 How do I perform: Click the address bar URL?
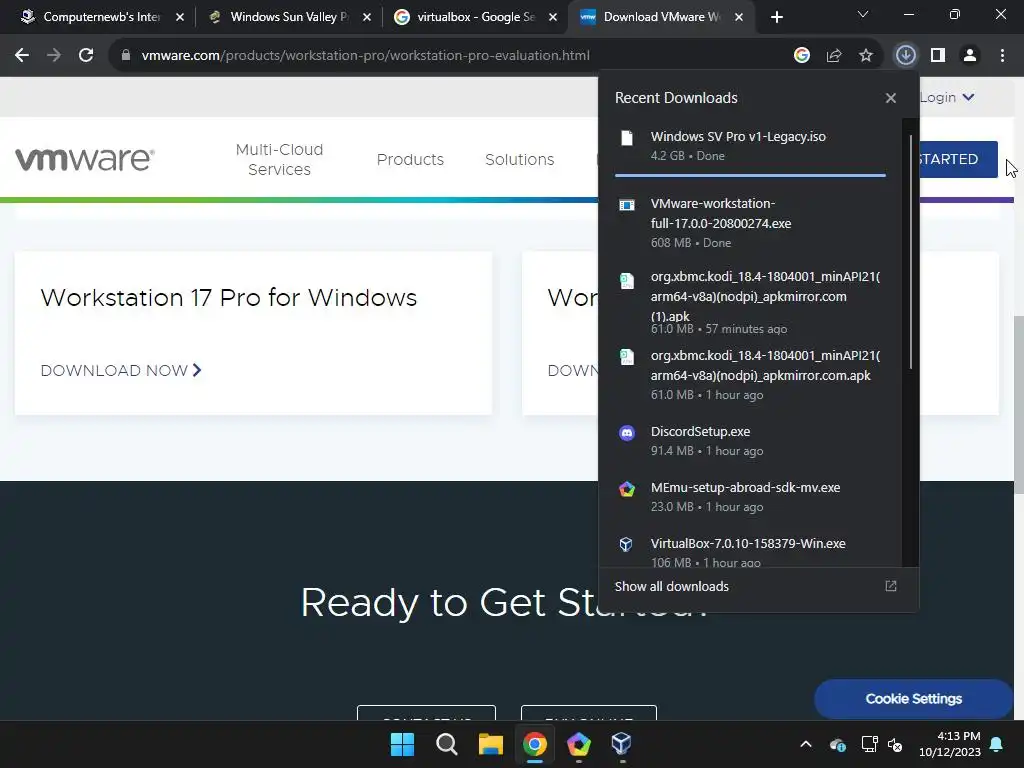coord(365,56)
